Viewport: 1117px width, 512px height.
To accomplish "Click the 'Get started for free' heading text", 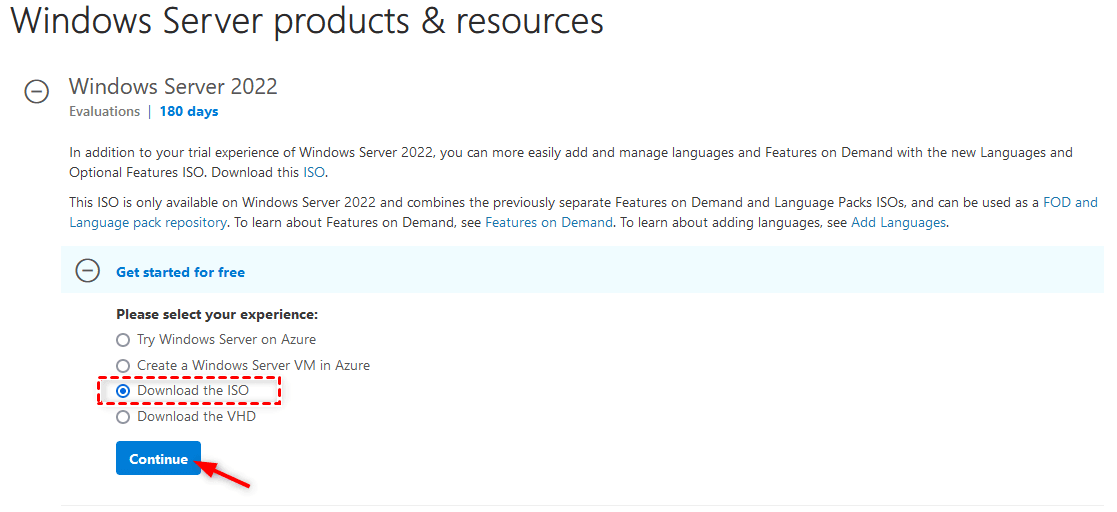I will coord(180,272).
